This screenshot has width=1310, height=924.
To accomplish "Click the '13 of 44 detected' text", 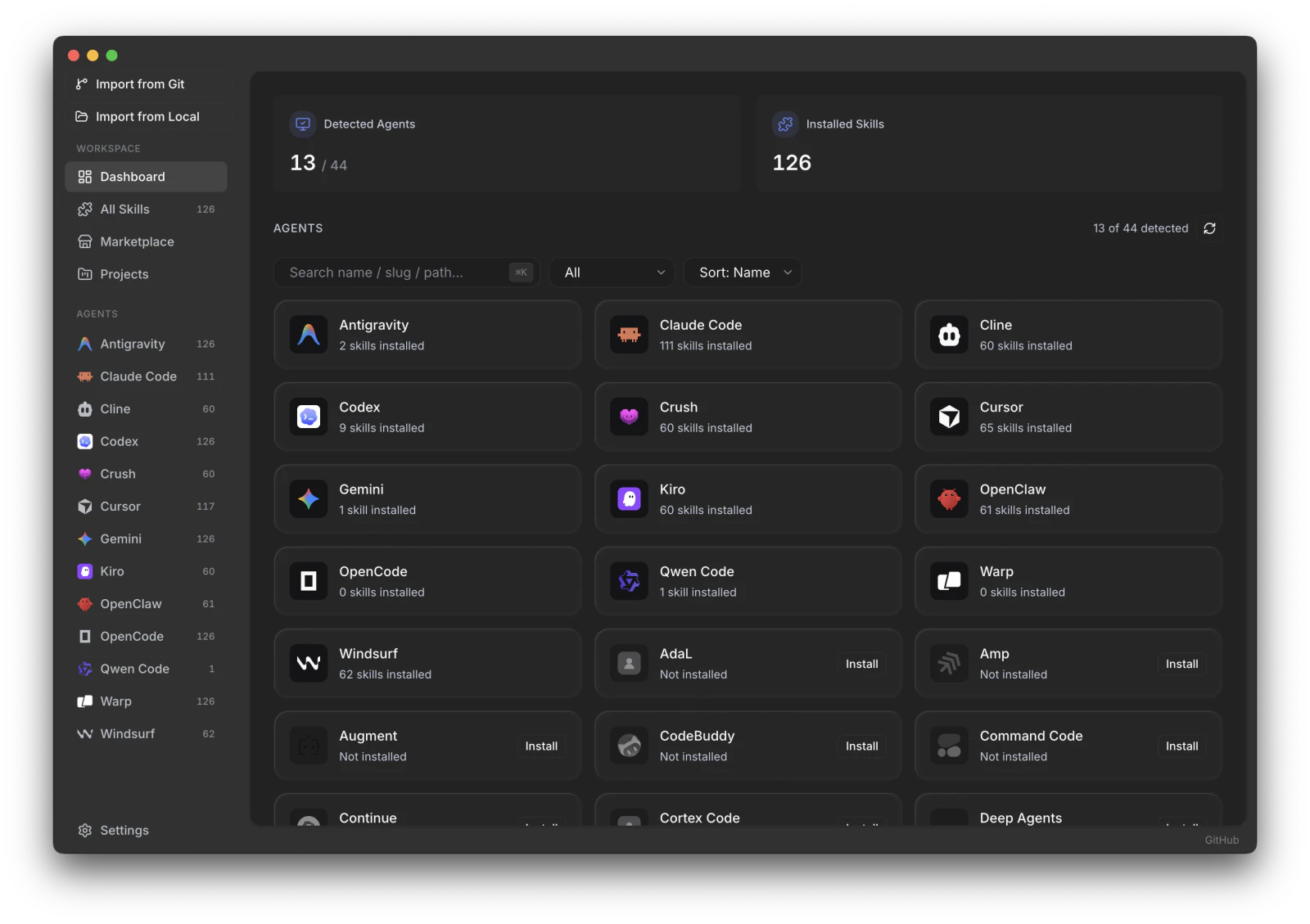I will point(1141,228).
